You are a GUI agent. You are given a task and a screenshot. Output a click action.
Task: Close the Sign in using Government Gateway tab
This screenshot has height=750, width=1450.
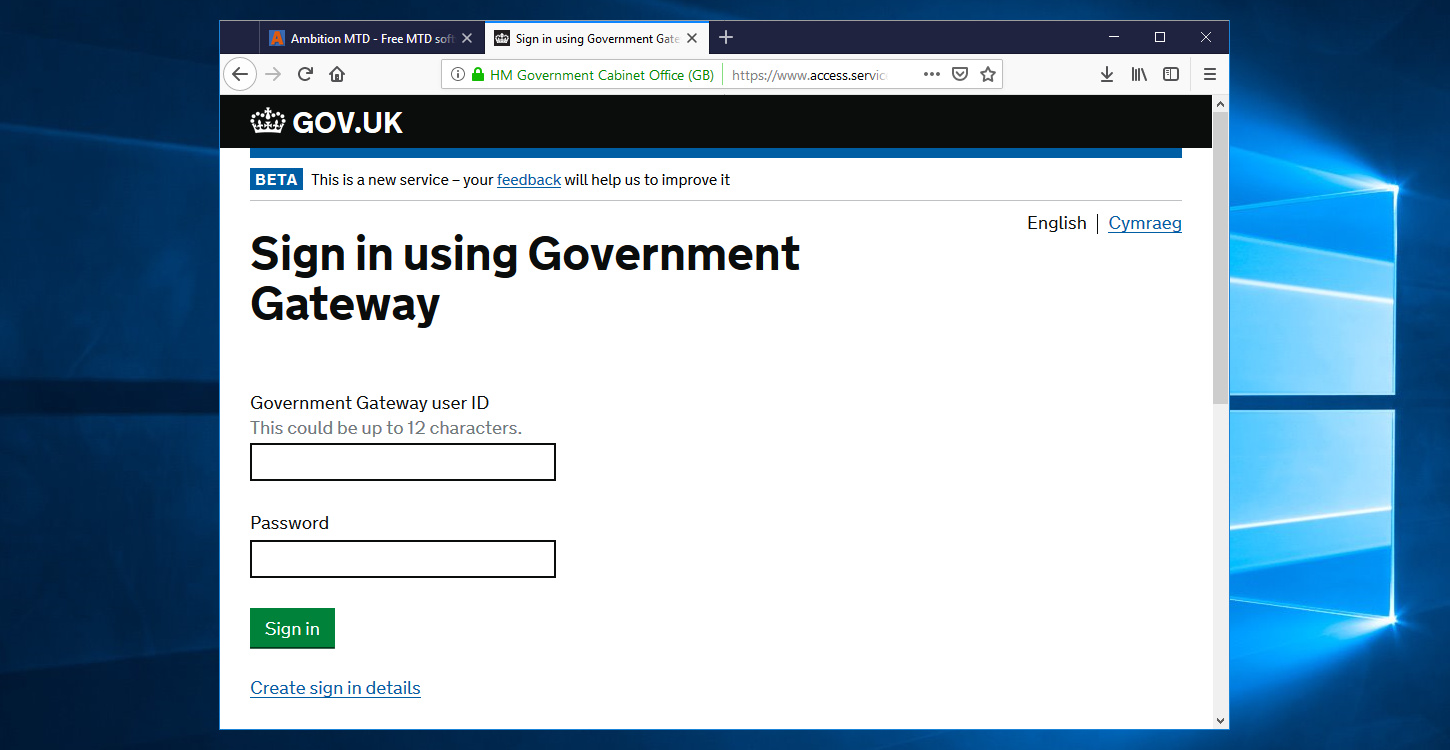point(692,38)
